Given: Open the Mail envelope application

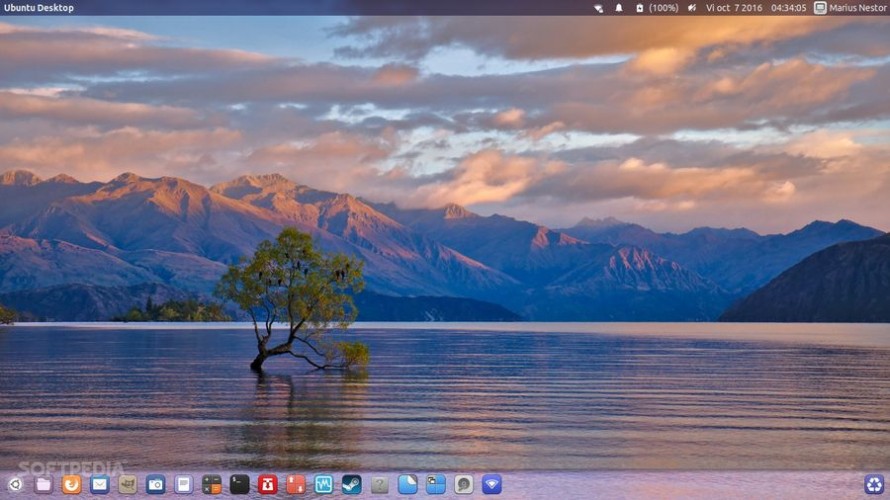Looking at the screenshot, I should (x=99, y=485).
